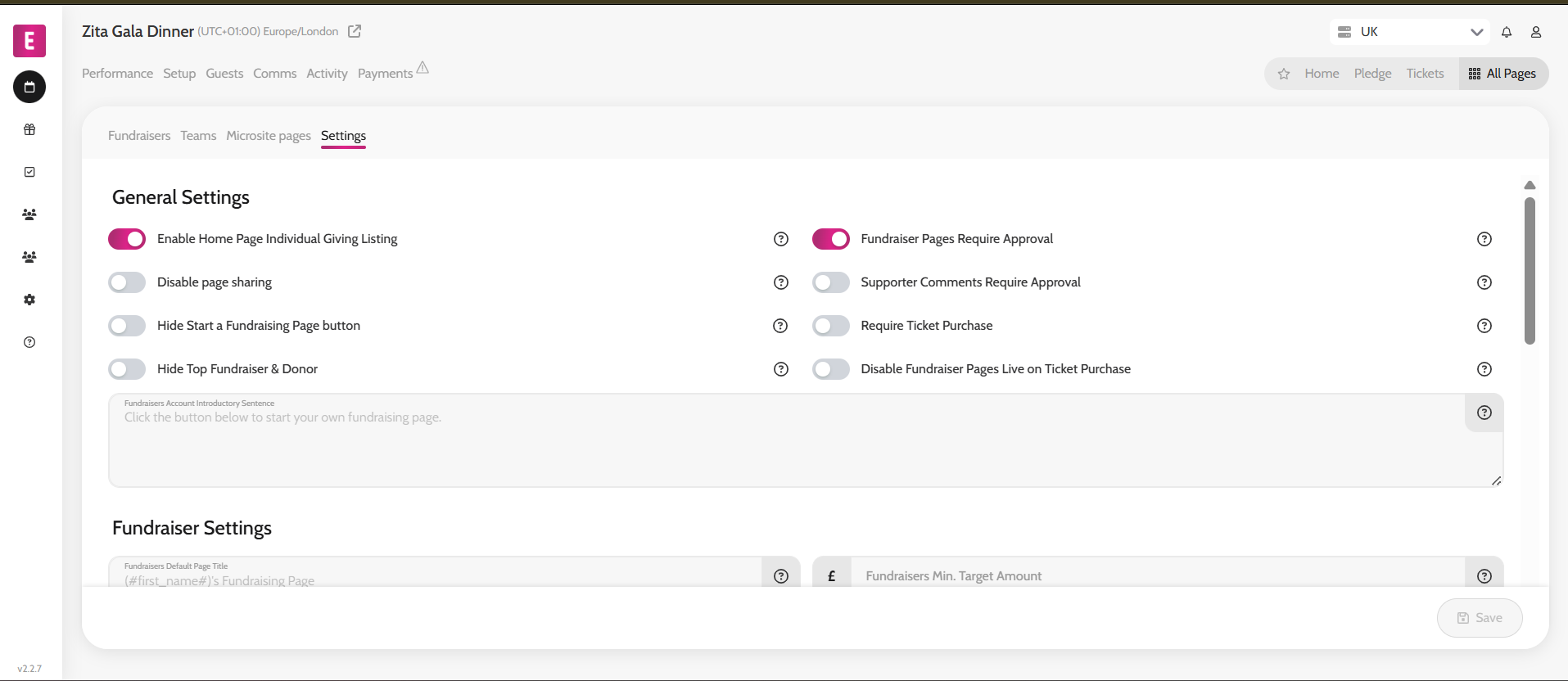
Task: Show help for Fundraisers Default Page Title
Action: [781, 575]
